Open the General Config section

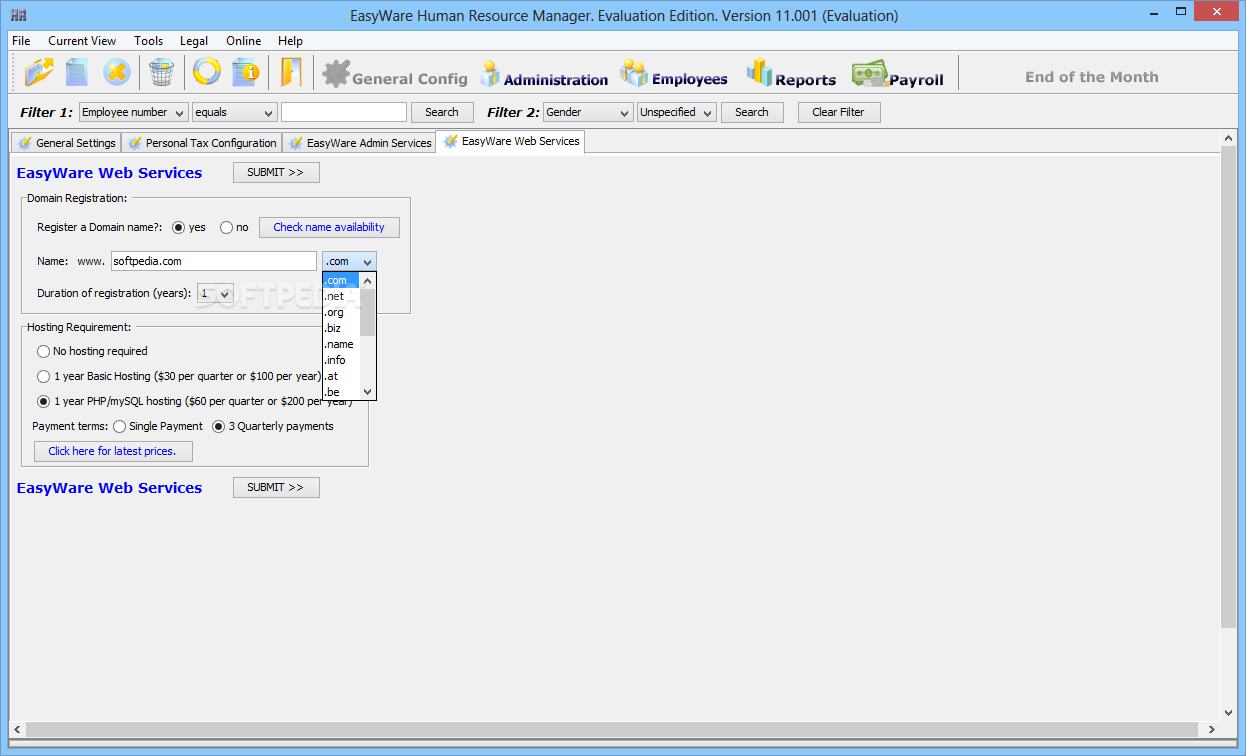coord(395,74)
